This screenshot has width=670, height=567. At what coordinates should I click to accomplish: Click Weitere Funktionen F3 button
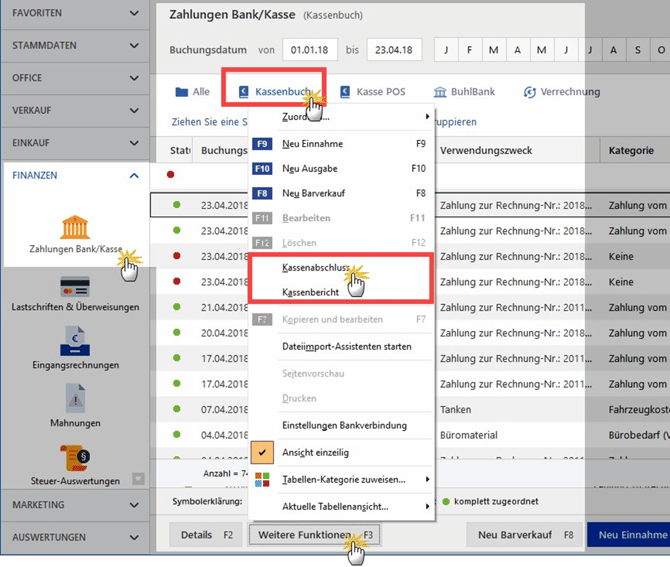(314, 535)
